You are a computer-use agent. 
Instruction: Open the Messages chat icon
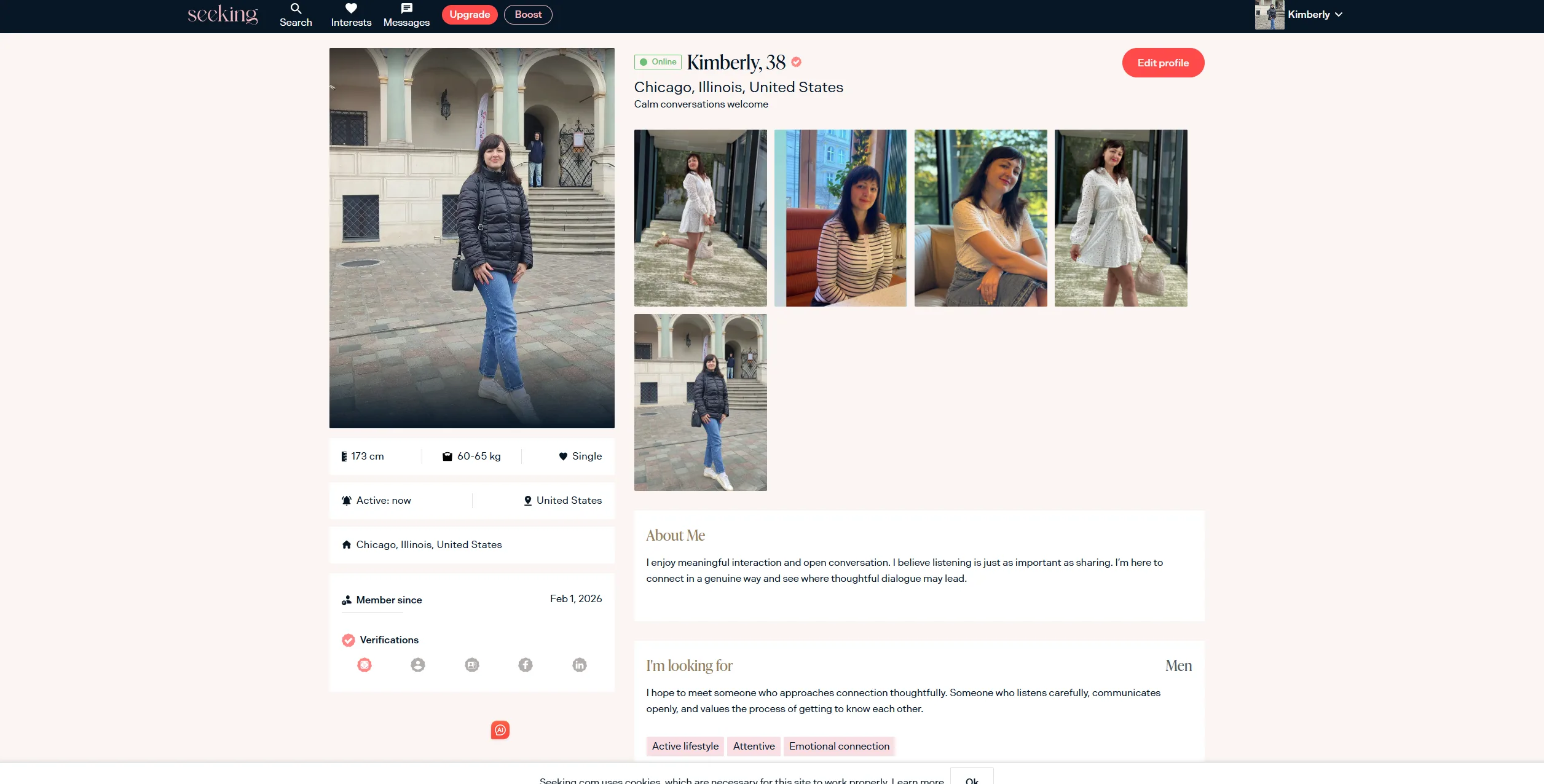[406, 9]
